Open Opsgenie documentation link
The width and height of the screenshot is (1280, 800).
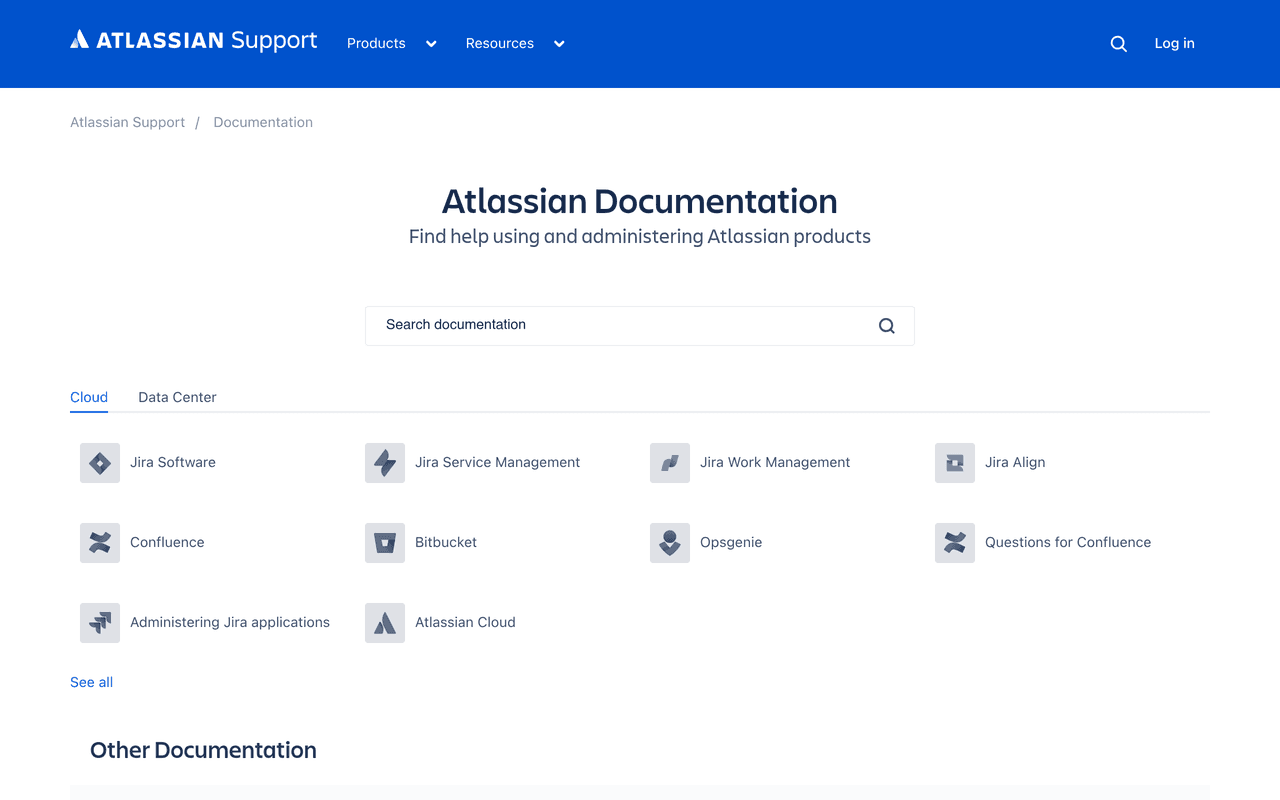point(731,542)
